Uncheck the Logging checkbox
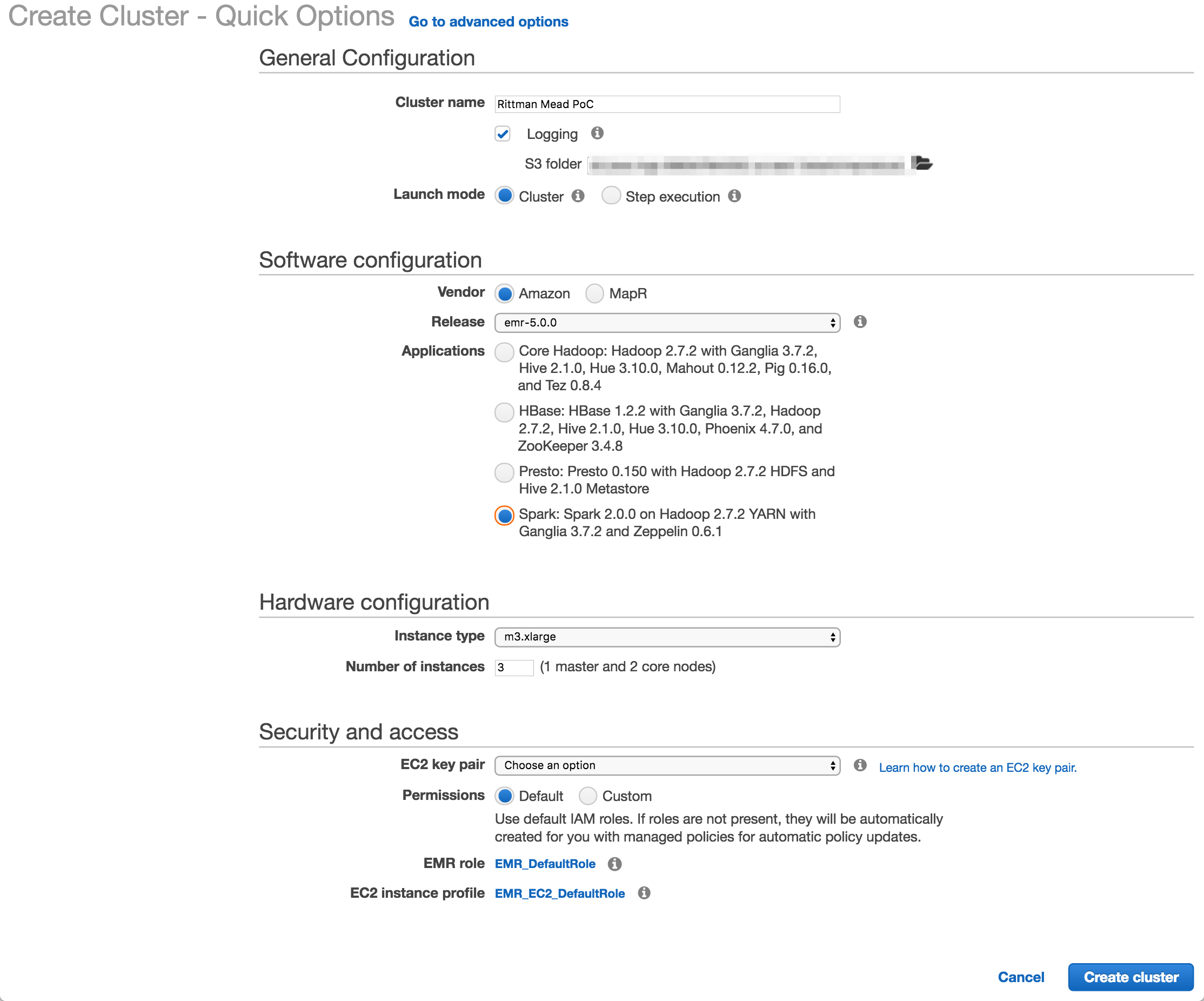 503,134
